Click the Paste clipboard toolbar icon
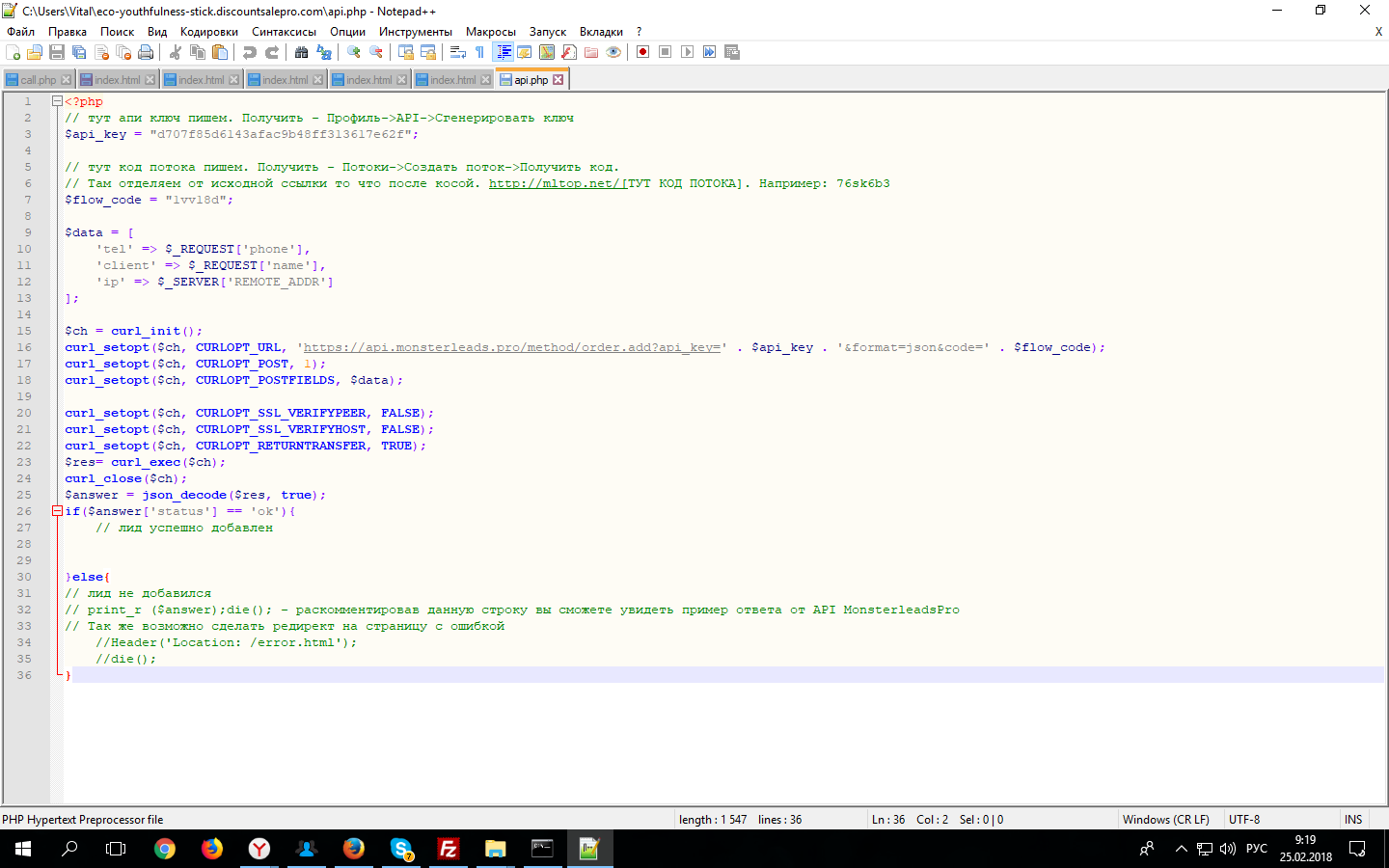The width and height of the screenshot is (1389, 868). click(x=220, y=52)
